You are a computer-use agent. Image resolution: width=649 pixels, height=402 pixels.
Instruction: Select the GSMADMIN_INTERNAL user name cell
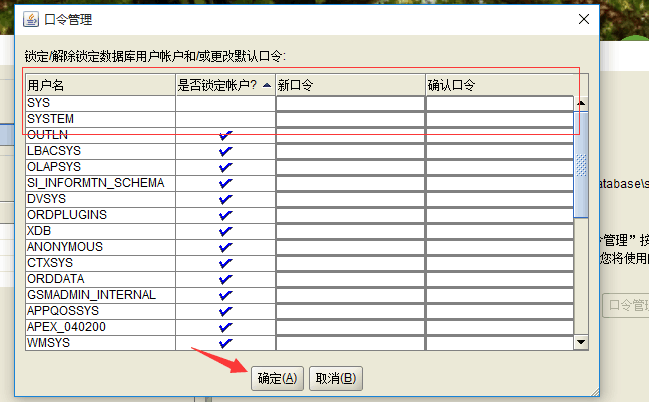click(x=101, y=296)
